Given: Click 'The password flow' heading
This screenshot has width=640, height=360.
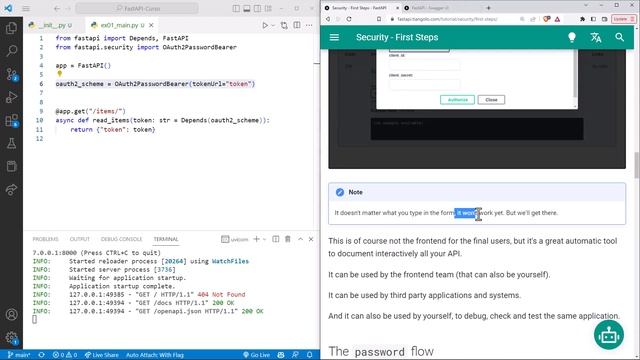Looking at the screenshot, I should coord(381,351).
